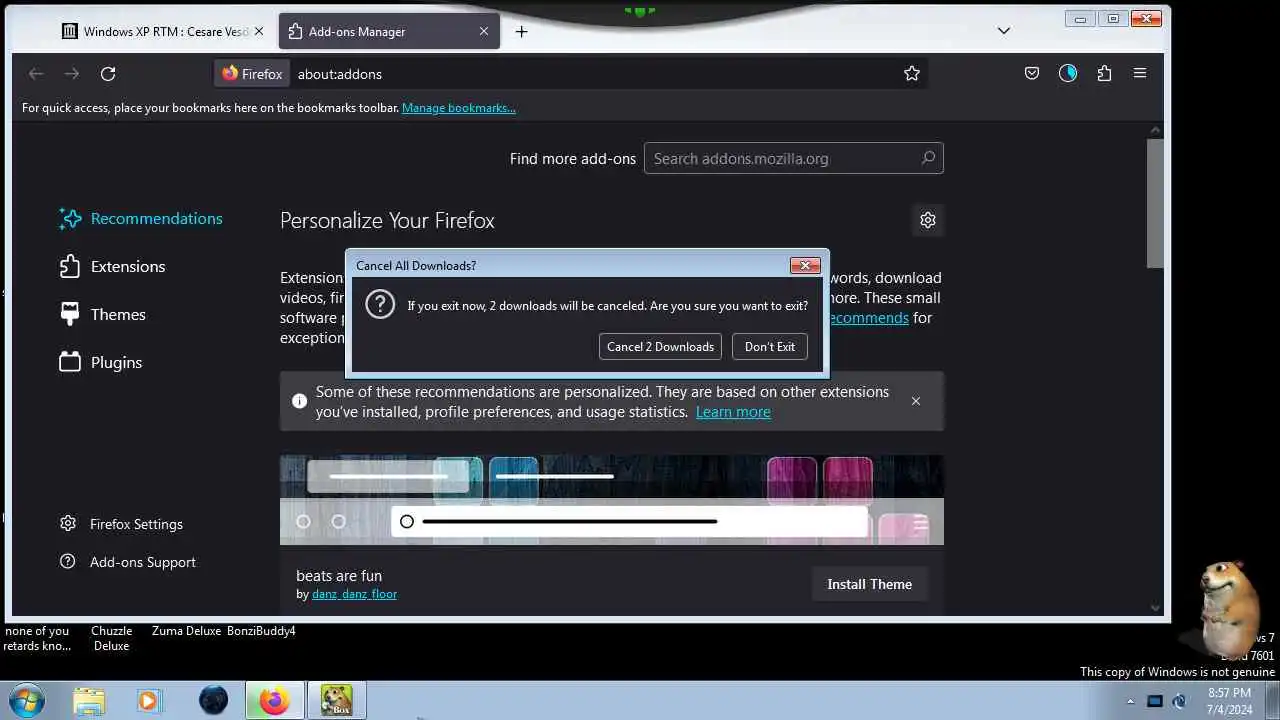Click the scrollbar up arrow
1280x720 pixels.
(x=1155, y=130)
